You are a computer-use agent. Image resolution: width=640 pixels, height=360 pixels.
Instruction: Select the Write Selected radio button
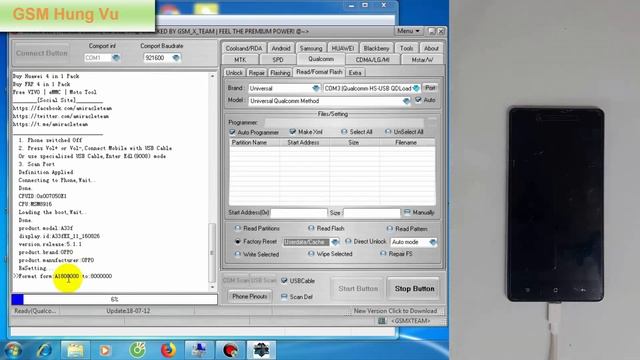point(238,254)
